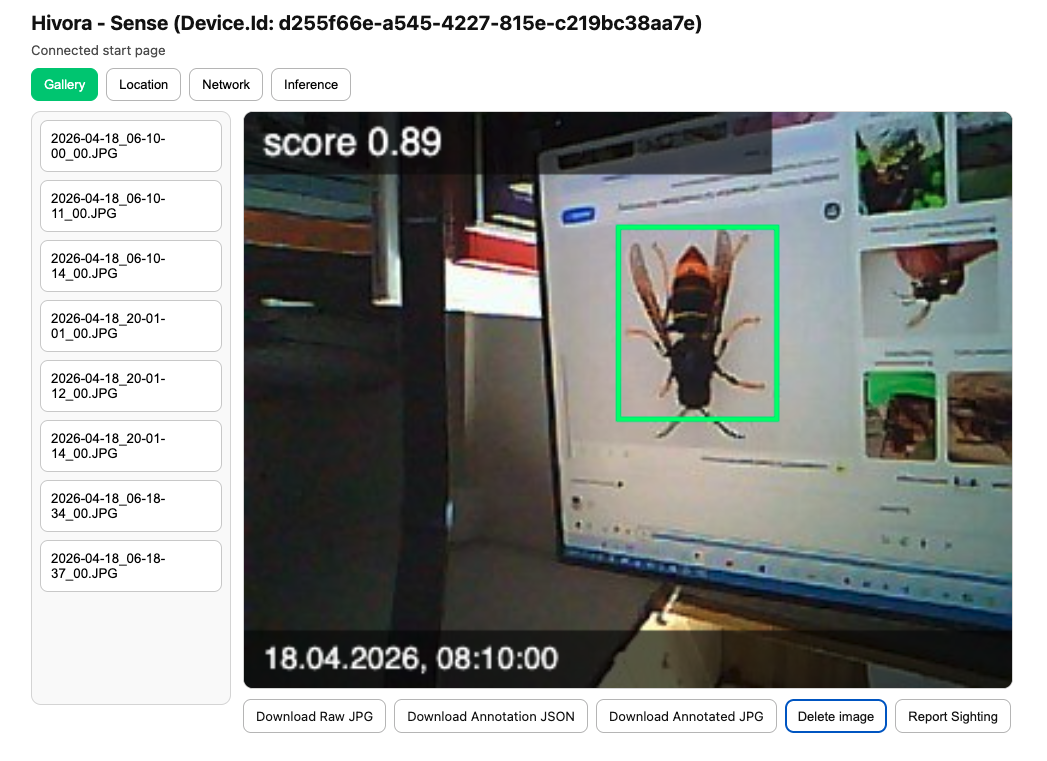Open the Gallery tab

(64, 85)
